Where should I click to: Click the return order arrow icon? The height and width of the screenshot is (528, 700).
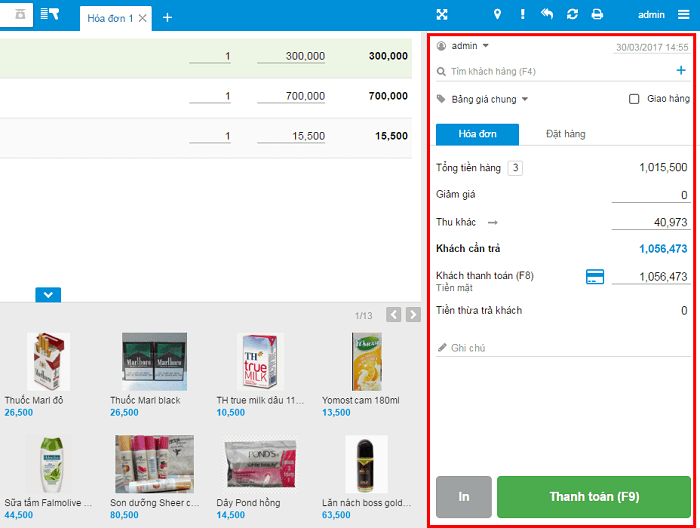pos(547,15)
